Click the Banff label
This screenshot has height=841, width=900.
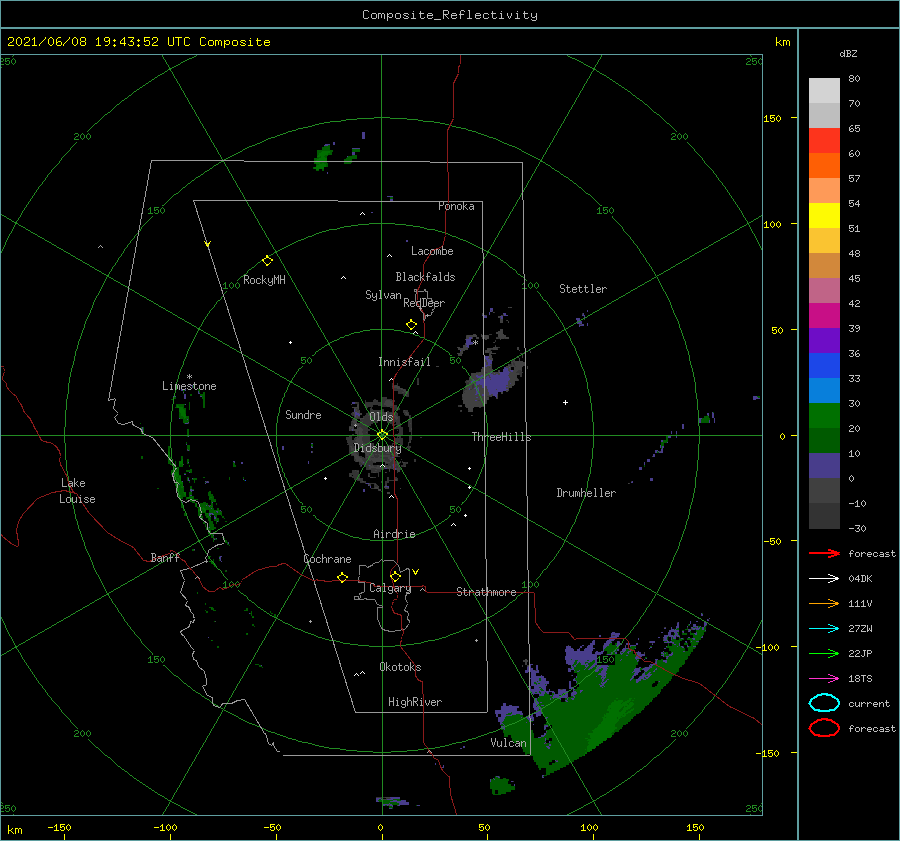pos(165,558)
